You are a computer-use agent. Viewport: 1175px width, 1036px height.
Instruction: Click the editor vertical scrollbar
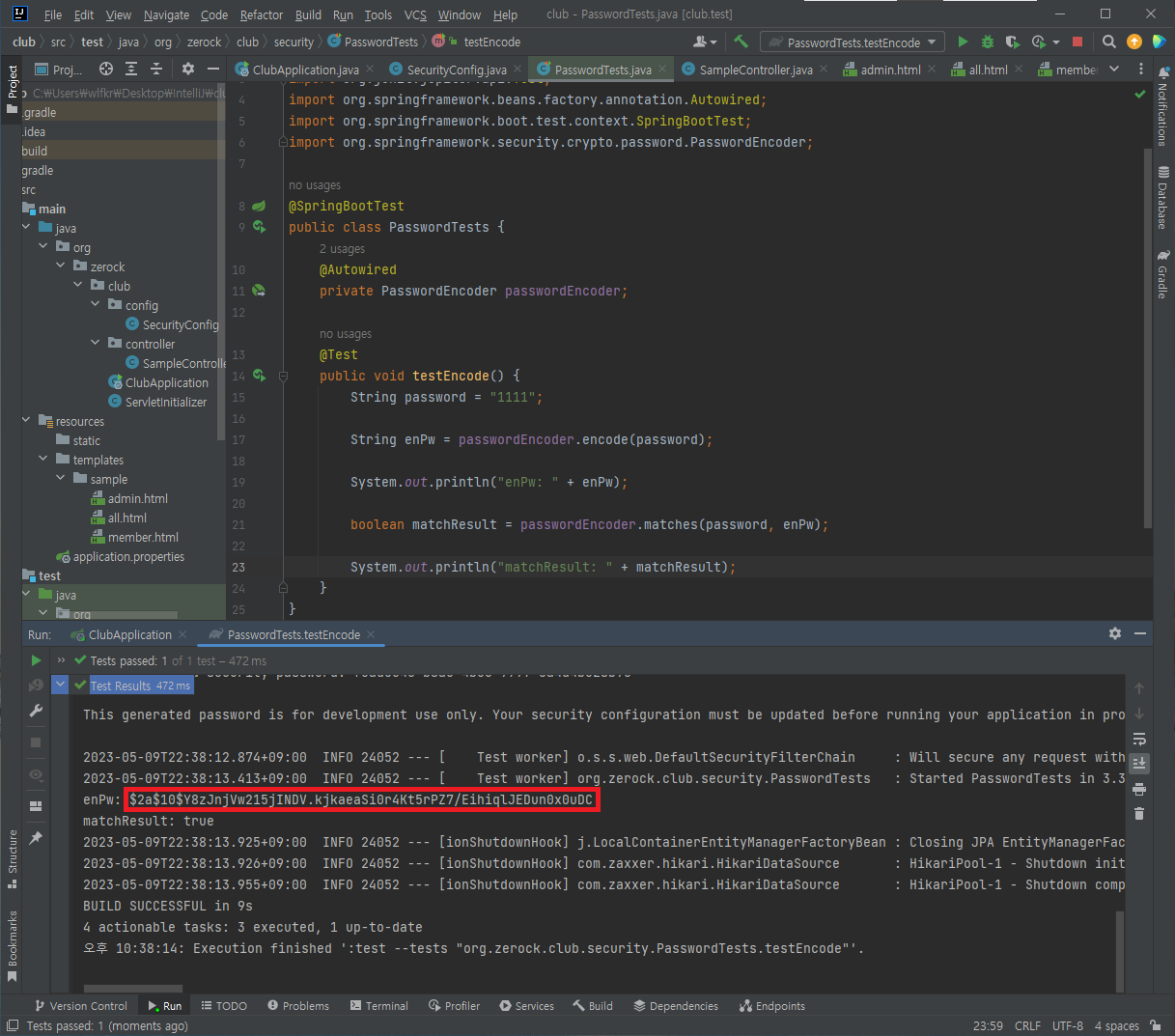(1148, 338)
